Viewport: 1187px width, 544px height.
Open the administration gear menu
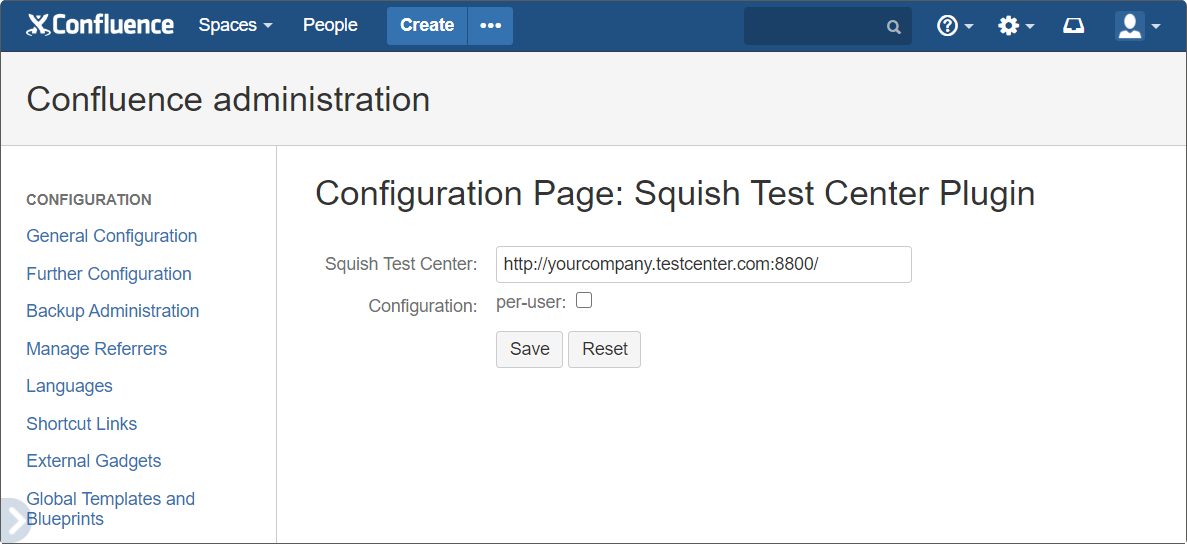1015,26
